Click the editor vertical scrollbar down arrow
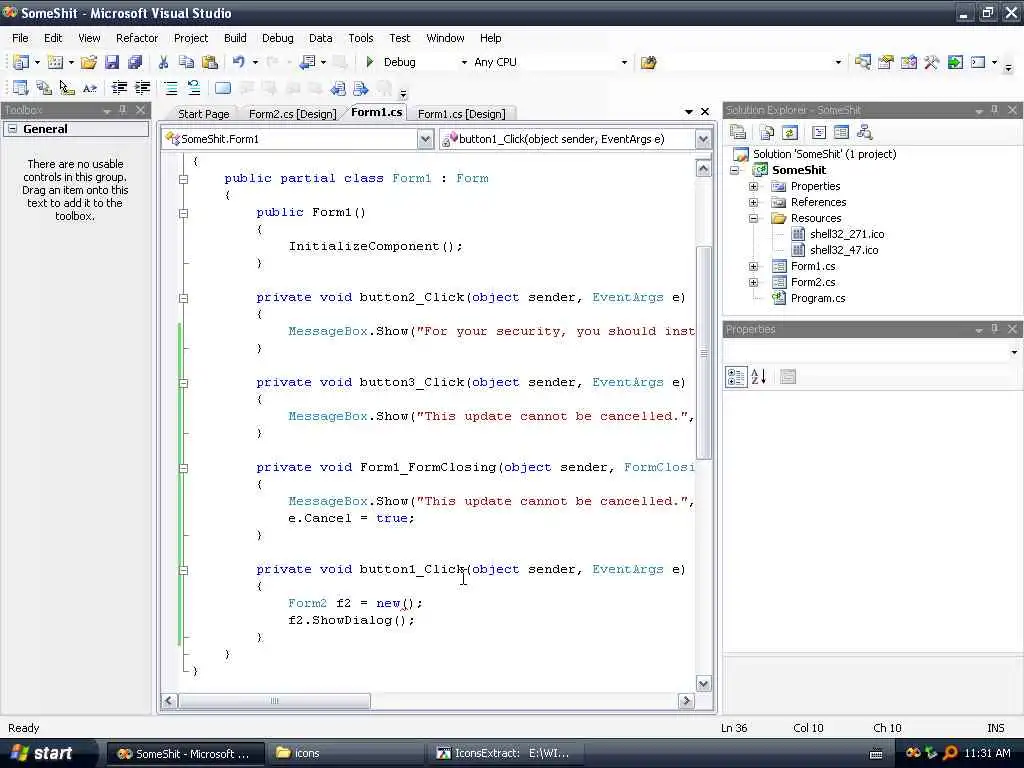This screenshot has width=1024, height=768. pos(703,684)
